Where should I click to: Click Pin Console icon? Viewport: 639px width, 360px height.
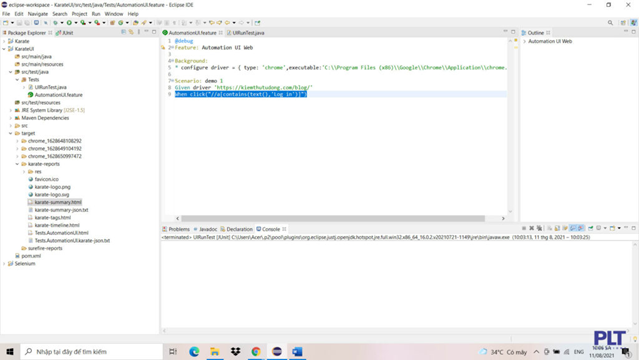tap(591, 228)
